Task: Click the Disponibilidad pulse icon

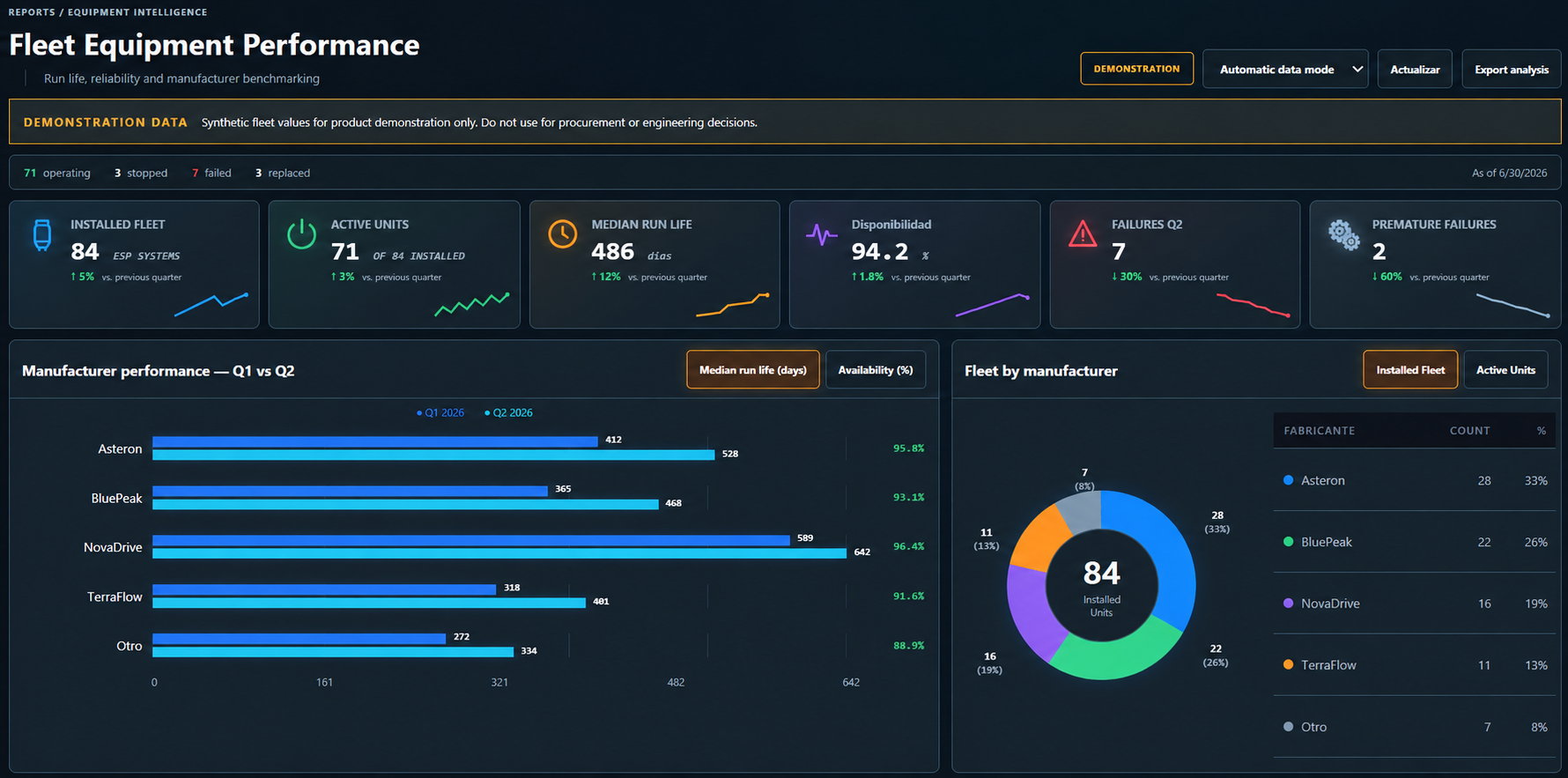Action: point(822,234)
